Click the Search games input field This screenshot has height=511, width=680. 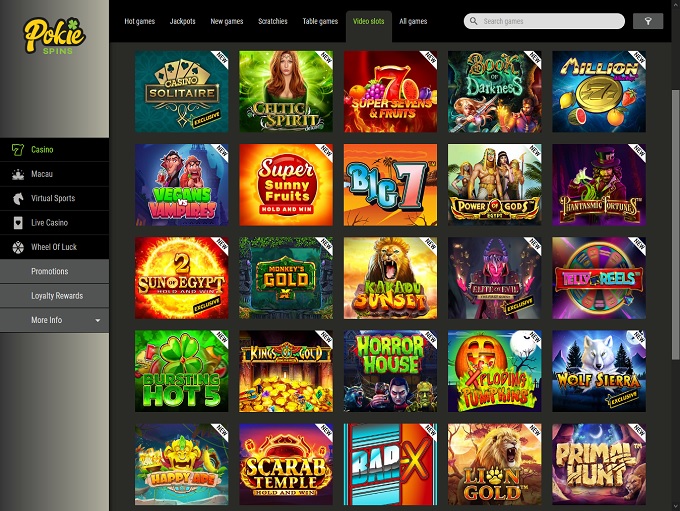pyautogui.click(x=544, y=21)
